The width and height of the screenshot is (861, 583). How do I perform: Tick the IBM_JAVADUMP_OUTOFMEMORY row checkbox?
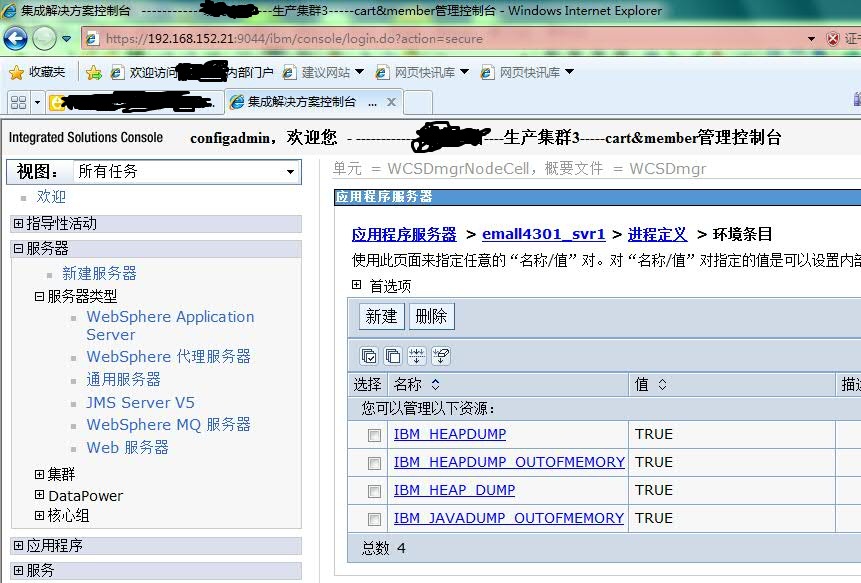click(x=374, y=519)
